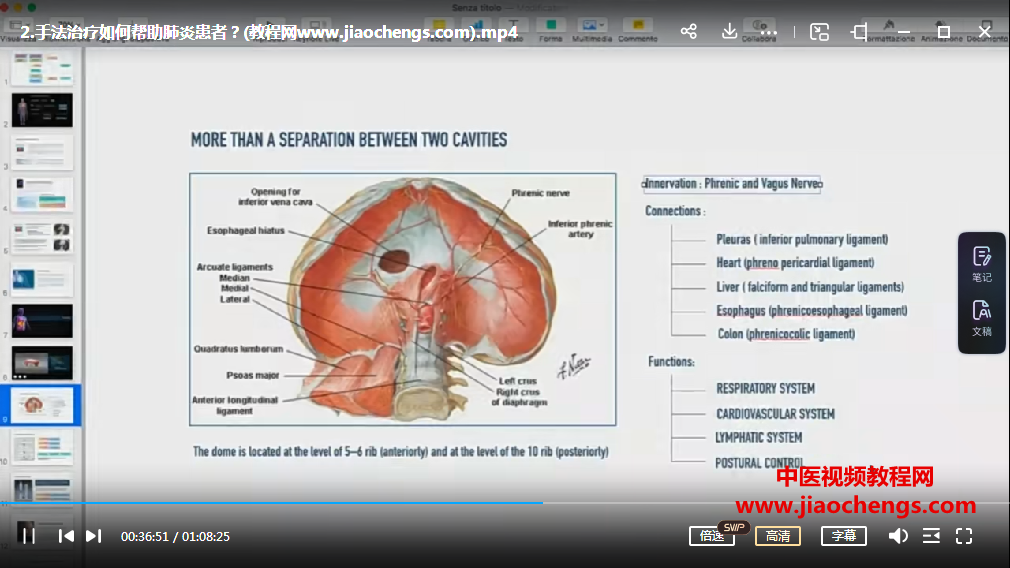Select slide thumbnail 1
Screen dimensions: 1010x568
[x=42, y=69]
